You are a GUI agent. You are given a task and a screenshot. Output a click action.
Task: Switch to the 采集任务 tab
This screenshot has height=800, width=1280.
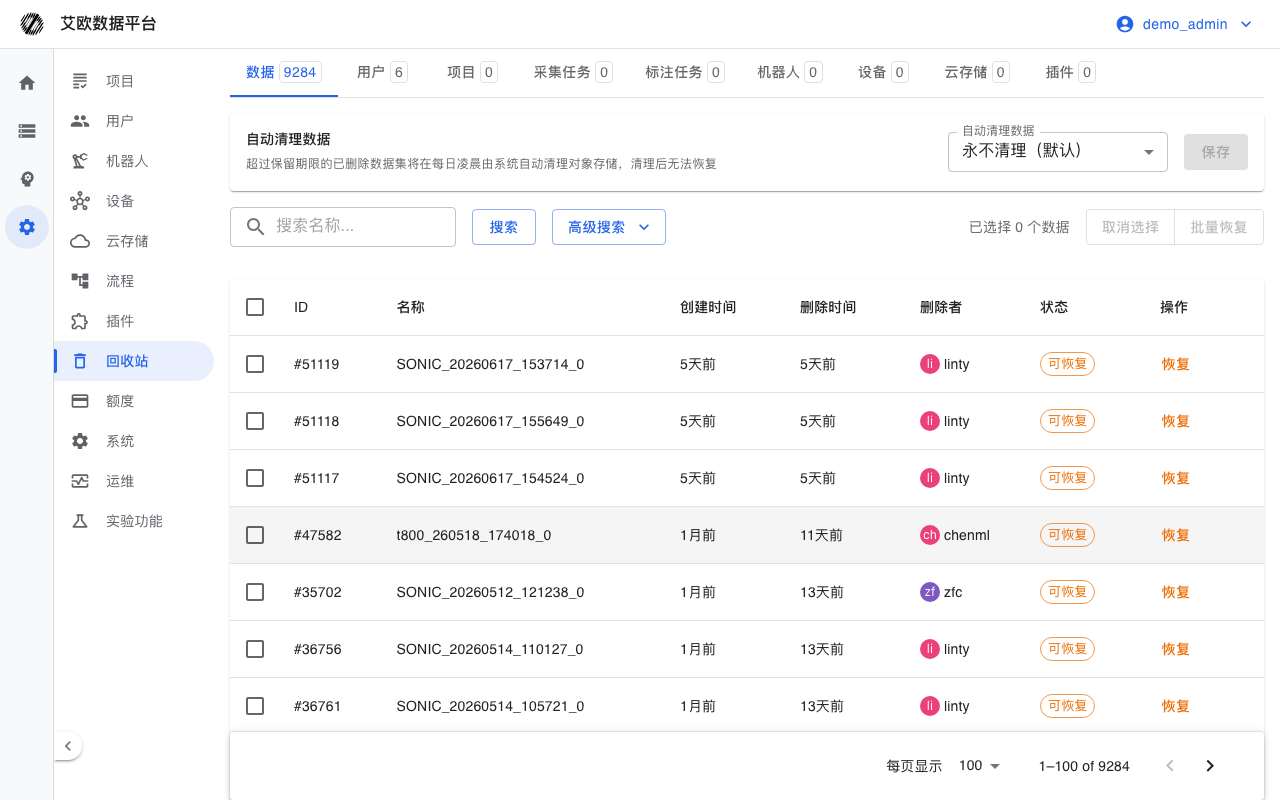573,72
